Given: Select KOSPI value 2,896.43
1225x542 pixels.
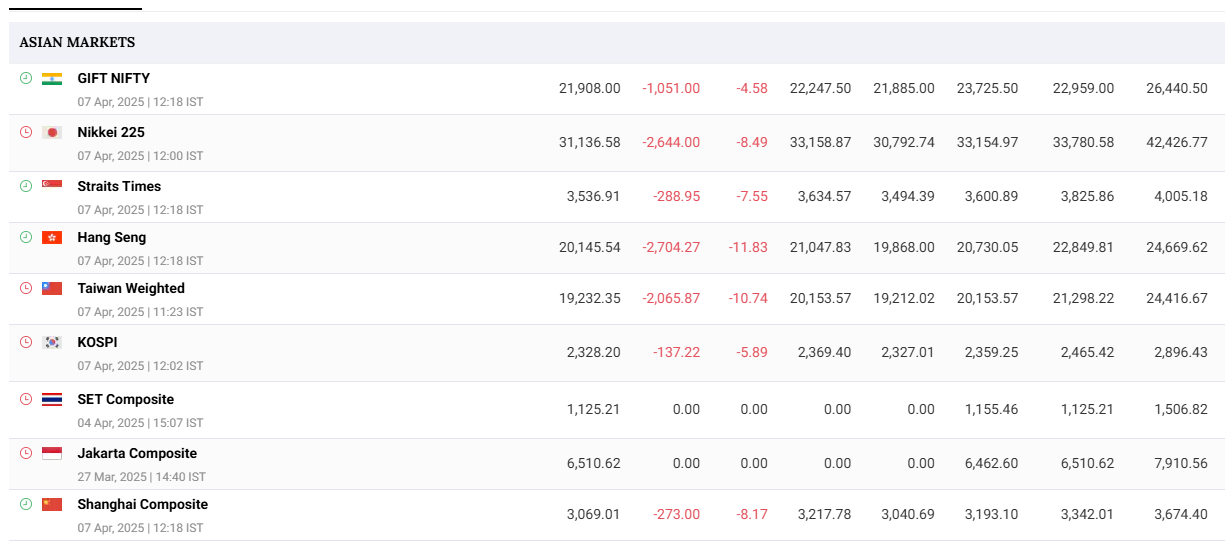Looking at the screenshot, I should [x=1181, y=352].
